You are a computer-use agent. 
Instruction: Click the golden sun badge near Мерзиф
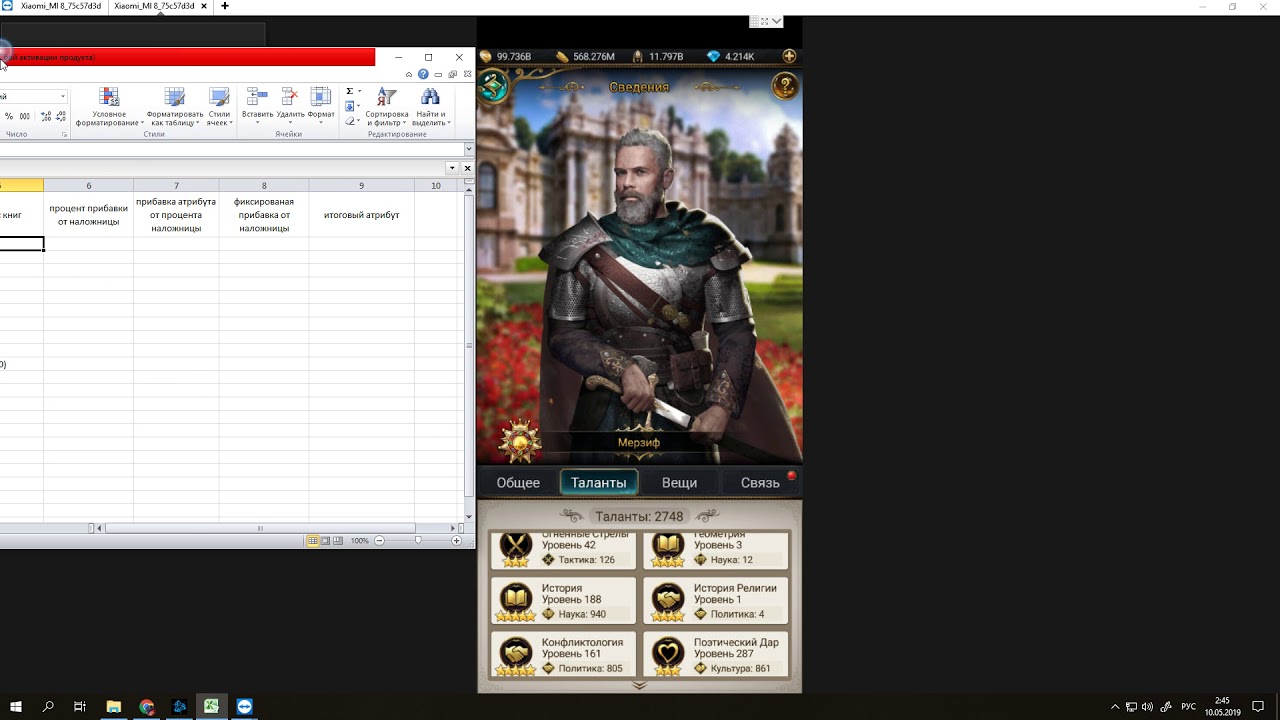tap(520, 442)
